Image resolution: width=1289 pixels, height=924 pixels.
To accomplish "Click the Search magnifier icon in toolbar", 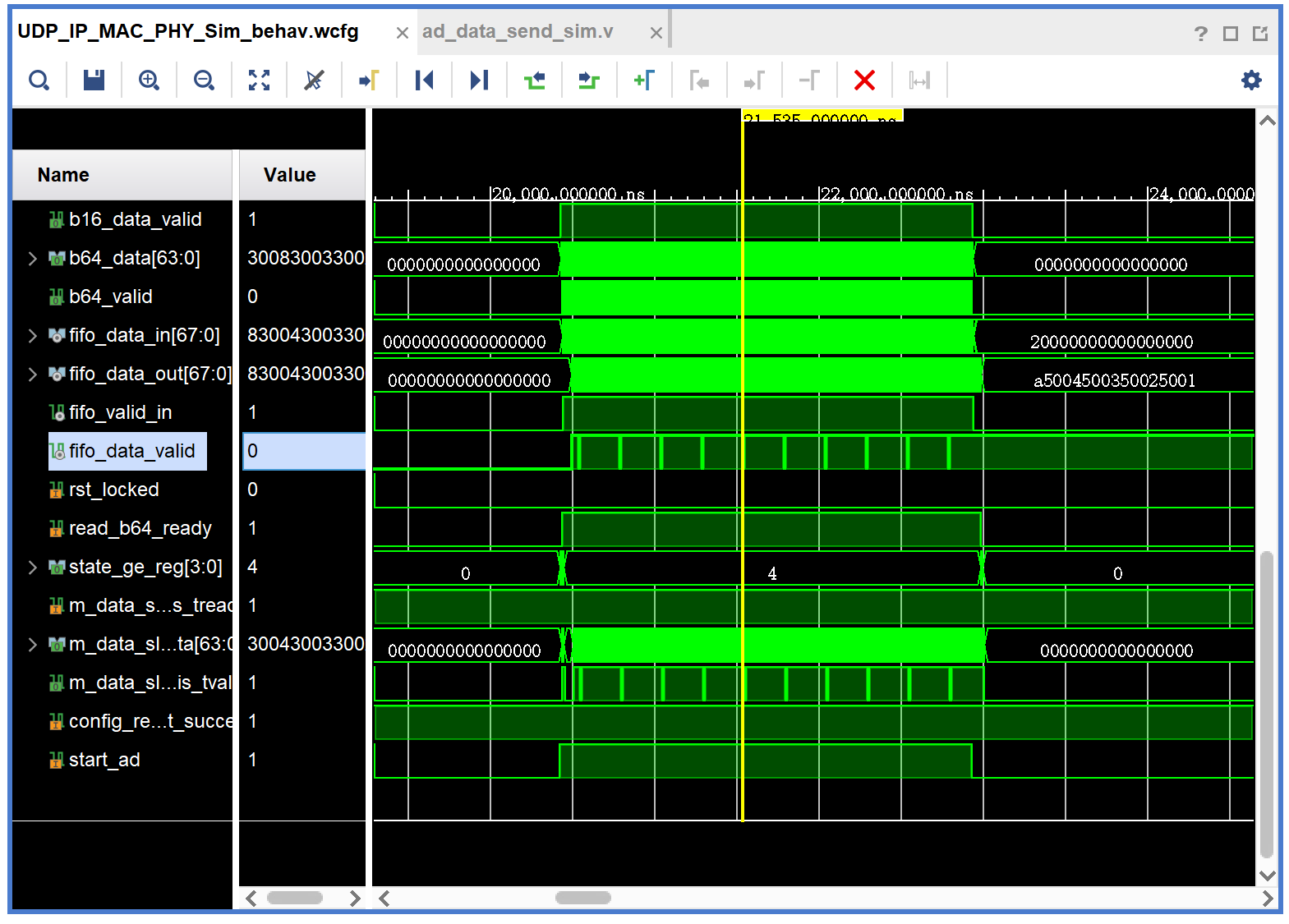I will (39, 80).
